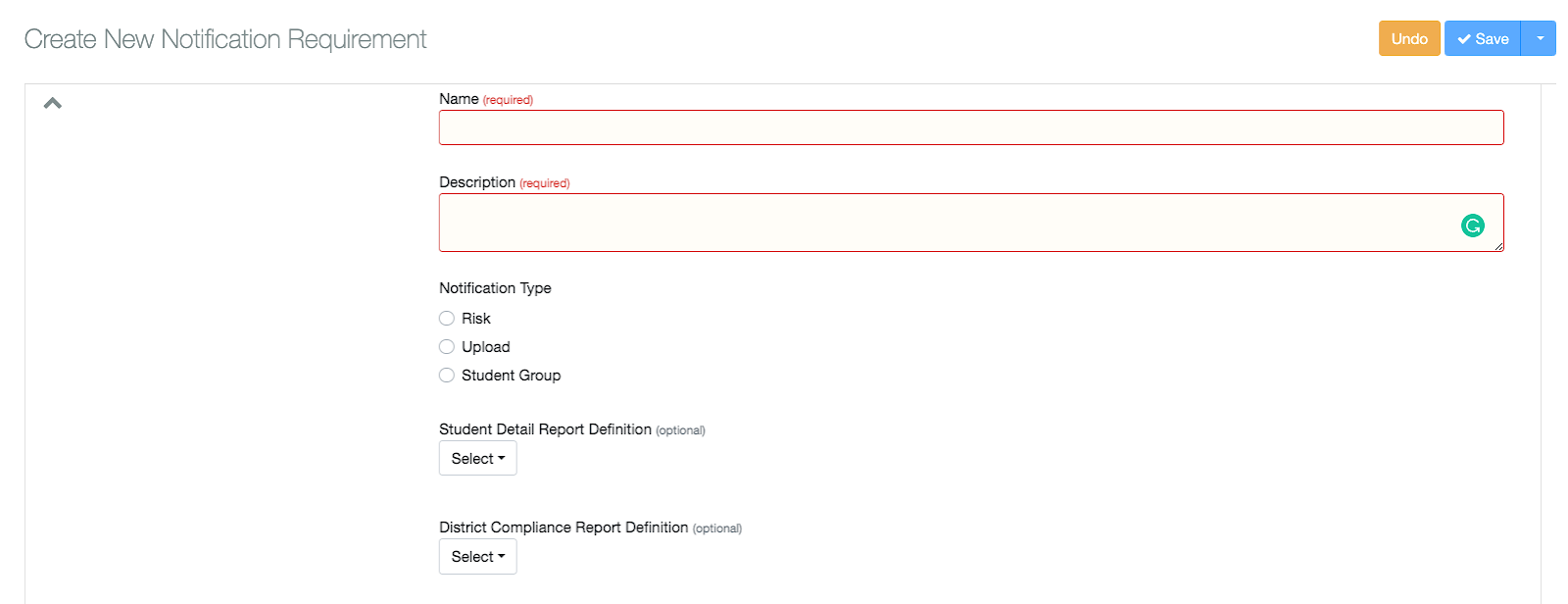Image resolution: width=1568 pixels, height=604 pixels.
Task: Focus the required Name text field
Action: point(971,127)
